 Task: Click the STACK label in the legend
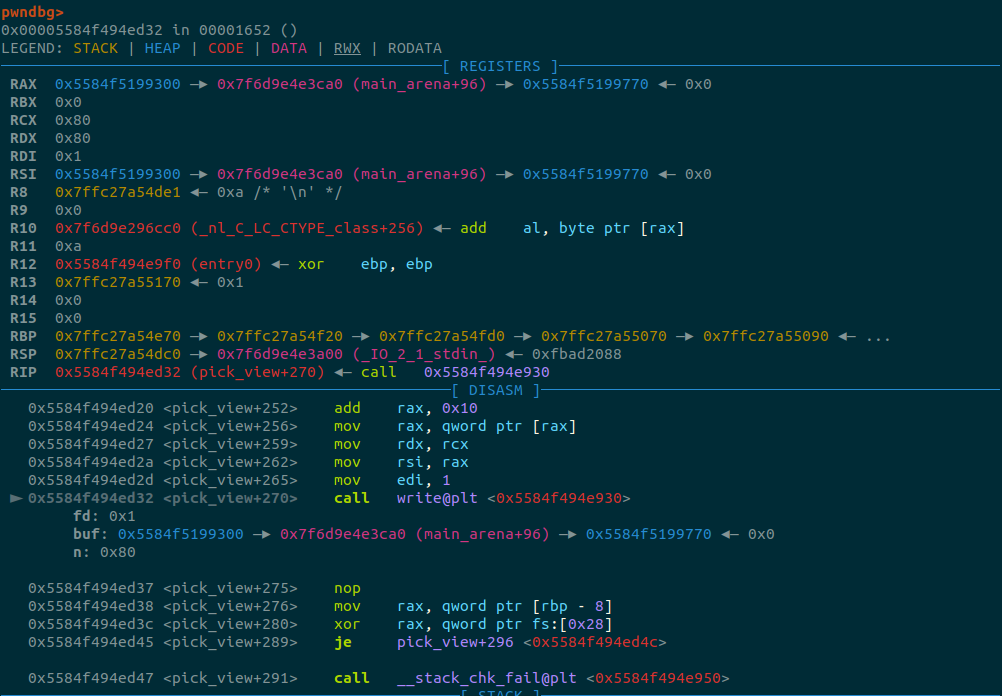(95, 48)
